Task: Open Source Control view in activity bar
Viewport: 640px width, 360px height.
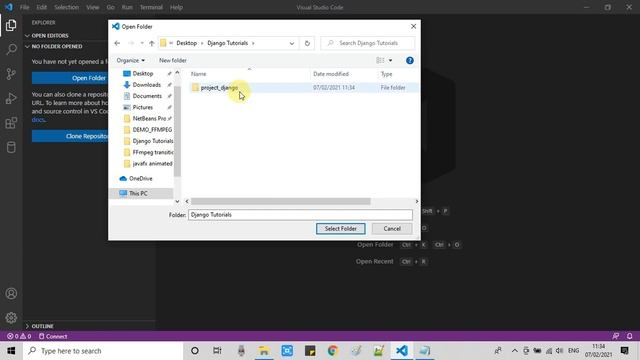Action: pos(11,74)
